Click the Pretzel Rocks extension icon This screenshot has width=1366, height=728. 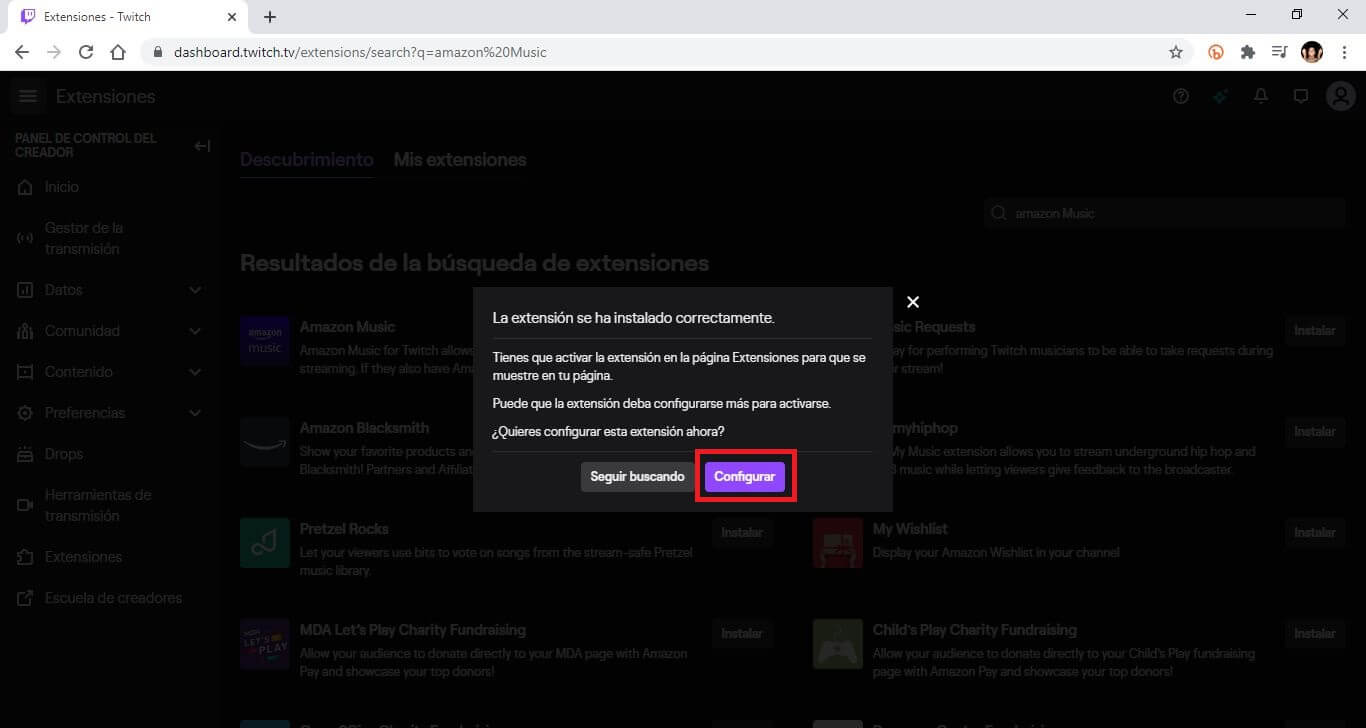coord(265,543)
